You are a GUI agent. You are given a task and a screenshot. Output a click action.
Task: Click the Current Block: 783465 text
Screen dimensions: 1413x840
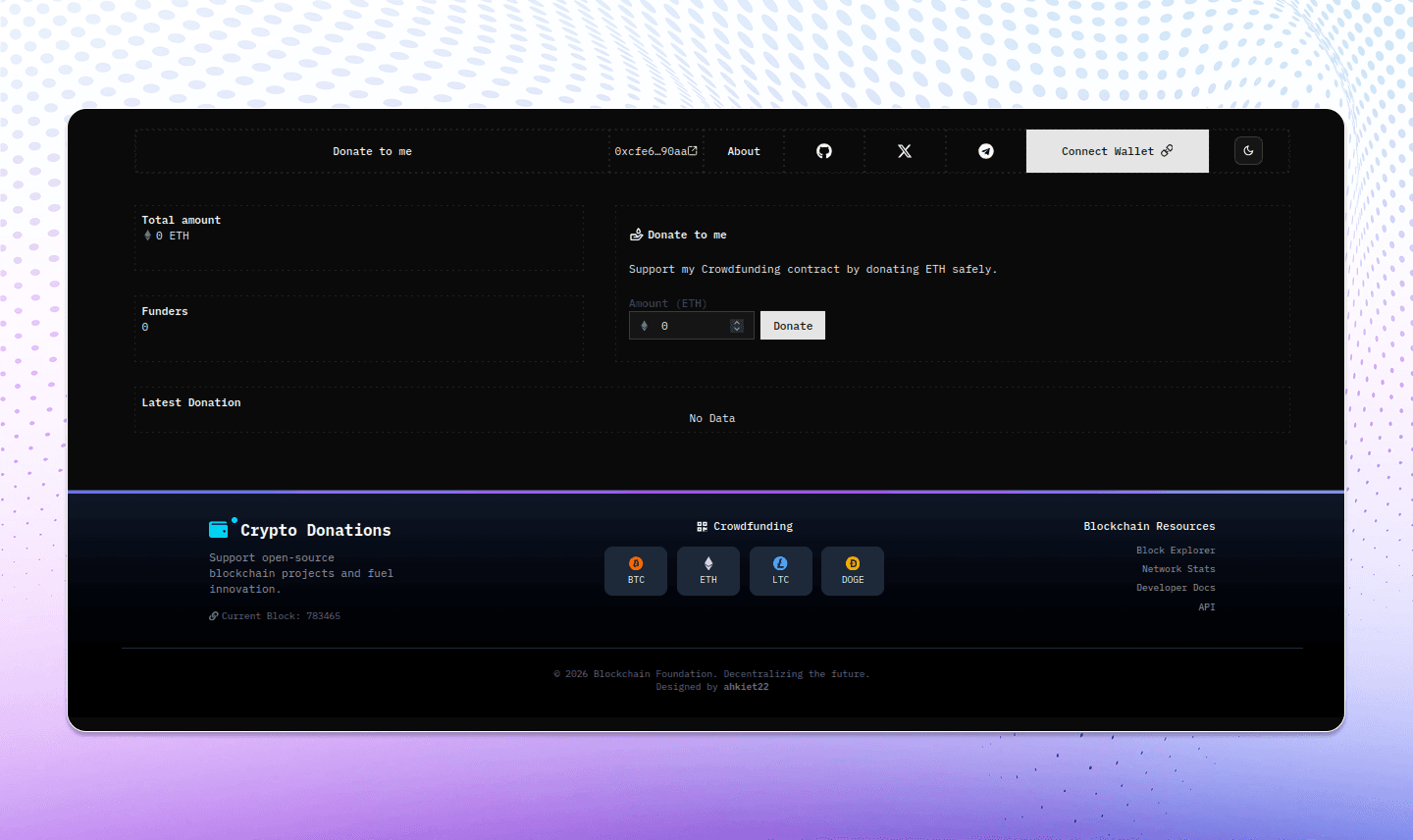281,616
